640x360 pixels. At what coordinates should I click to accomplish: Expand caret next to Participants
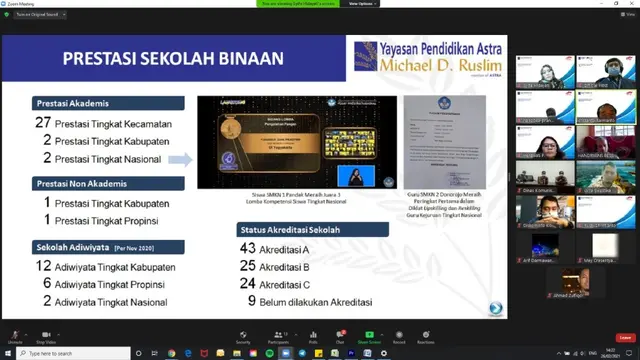[x=296, y=335]
